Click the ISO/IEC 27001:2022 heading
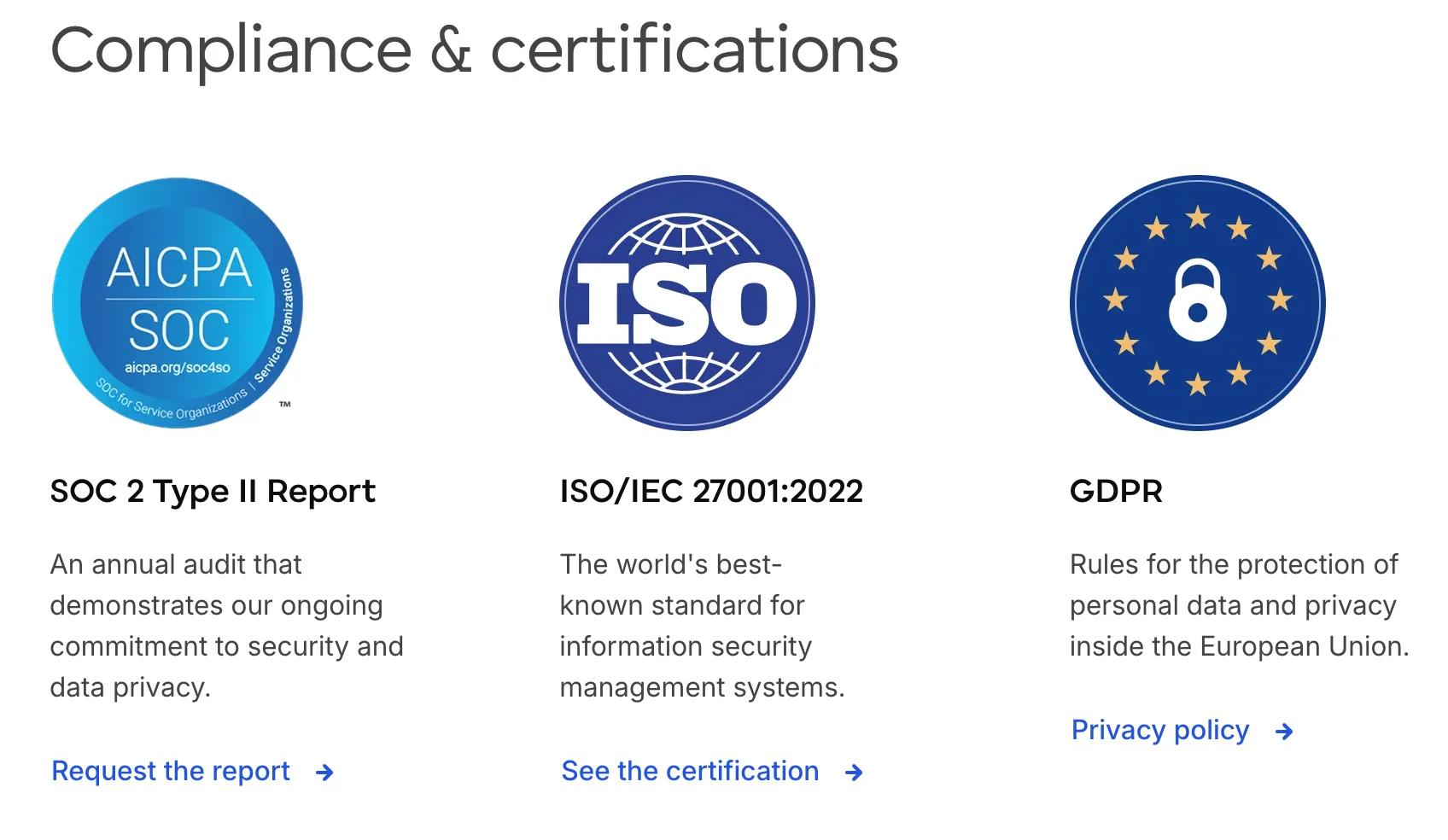1448x840 pixels. (x=711, y=491)
